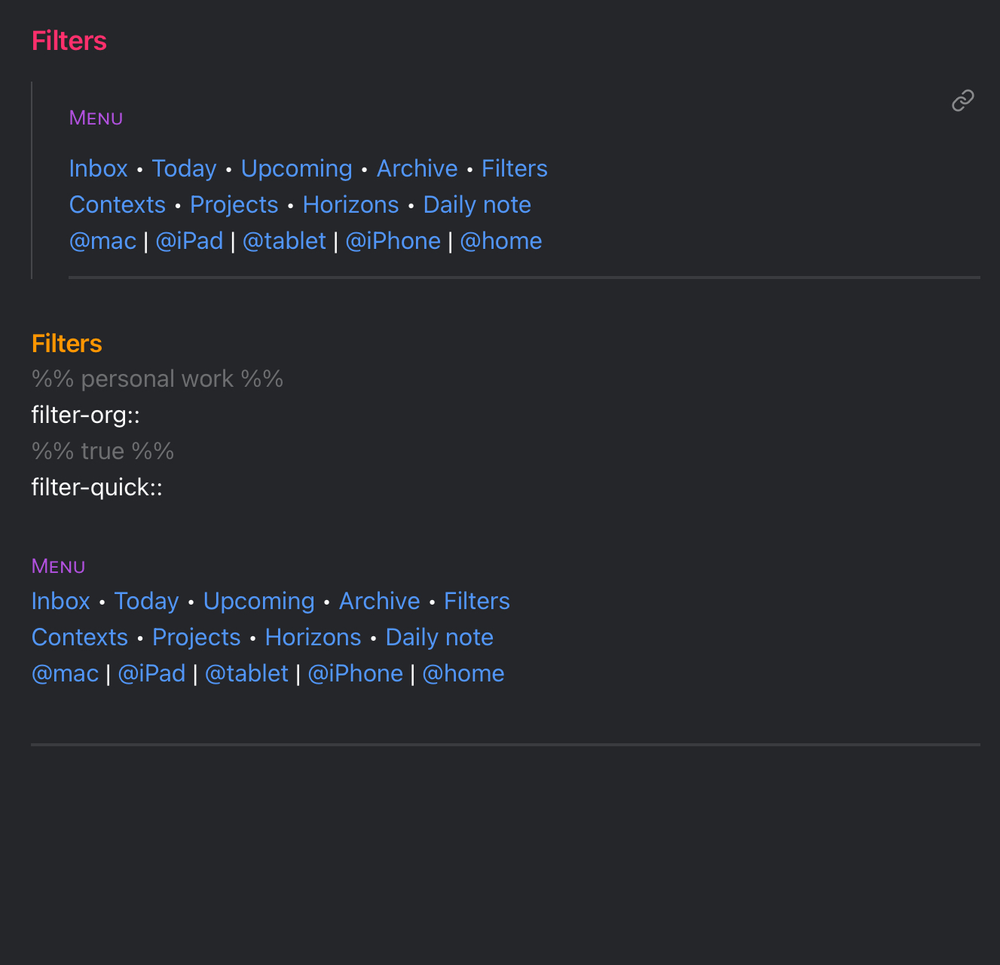This screenshot has width=1000, height=965.
Task: Click the orange Filters heading
Action: pyautogui.click(x=67, y=344)
